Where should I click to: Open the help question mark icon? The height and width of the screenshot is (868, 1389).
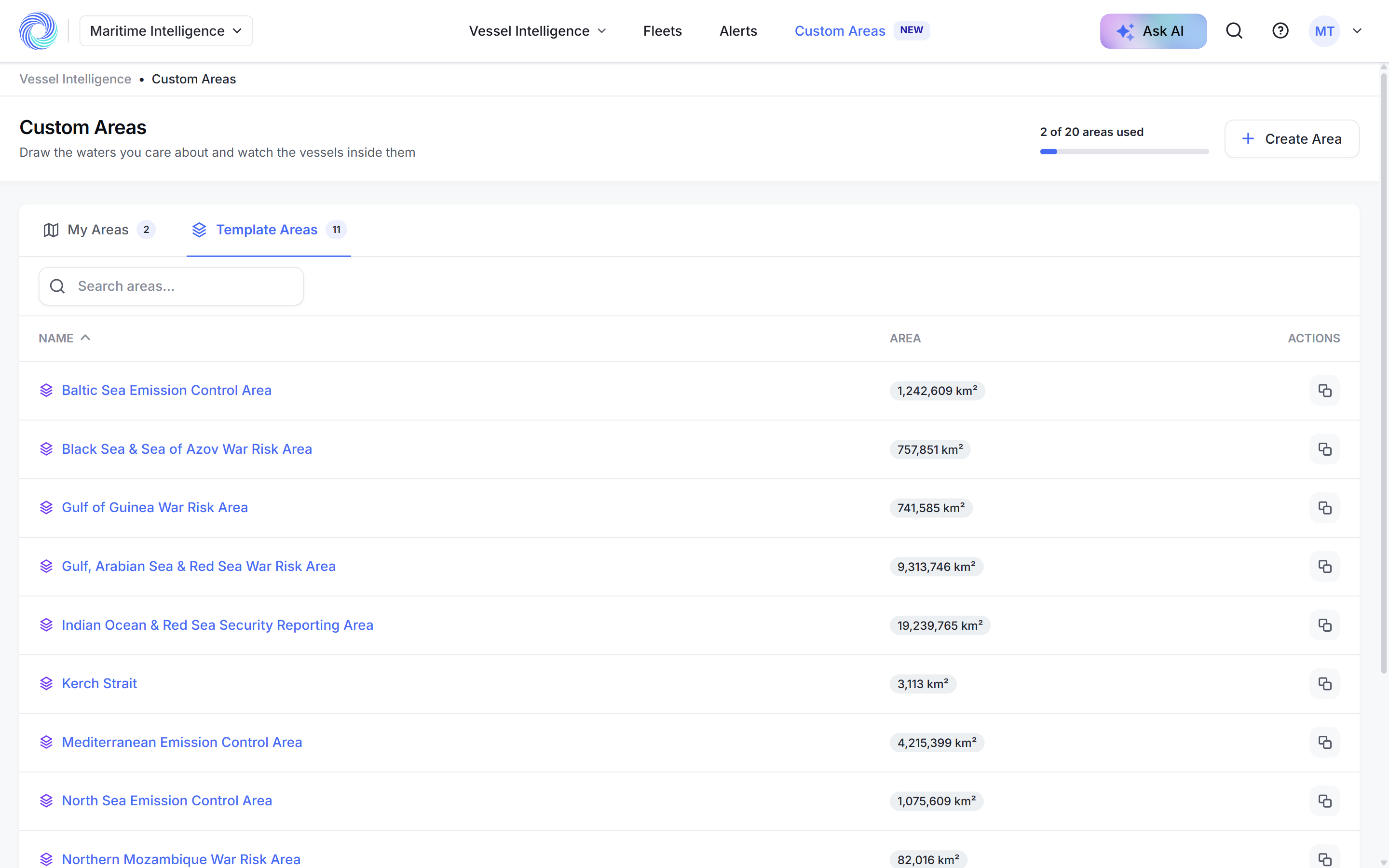pos(1280,31)
